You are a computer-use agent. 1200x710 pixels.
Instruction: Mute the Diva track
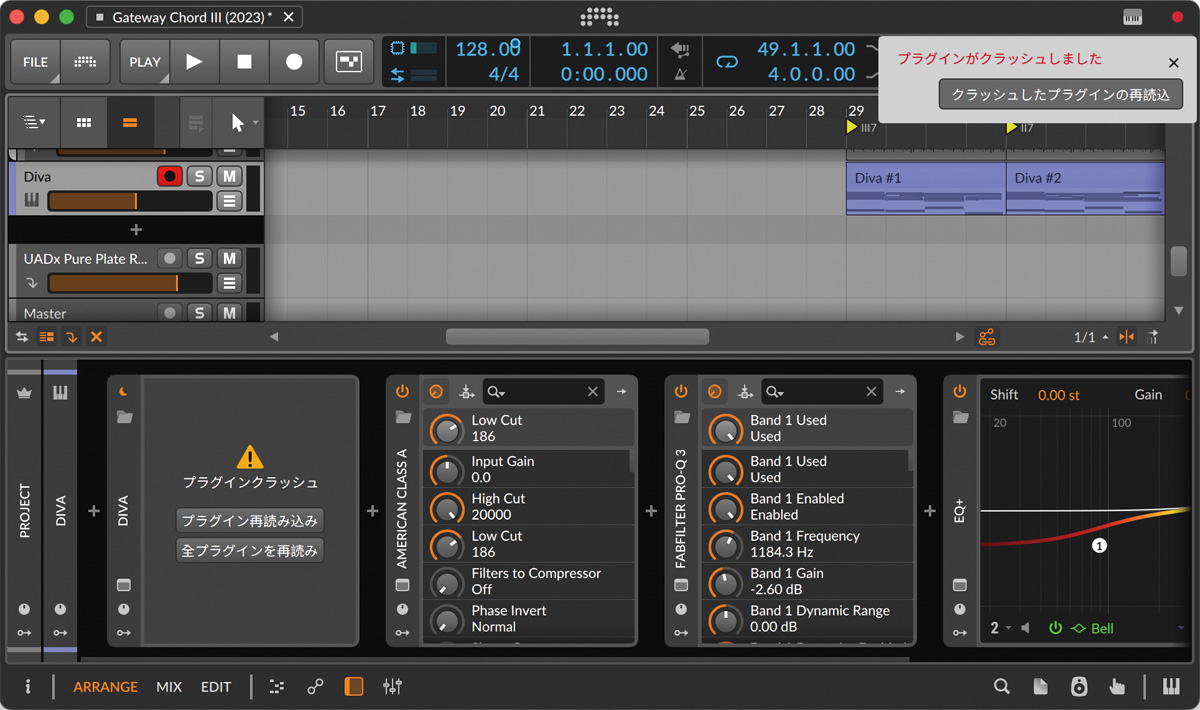pos(230,176)
